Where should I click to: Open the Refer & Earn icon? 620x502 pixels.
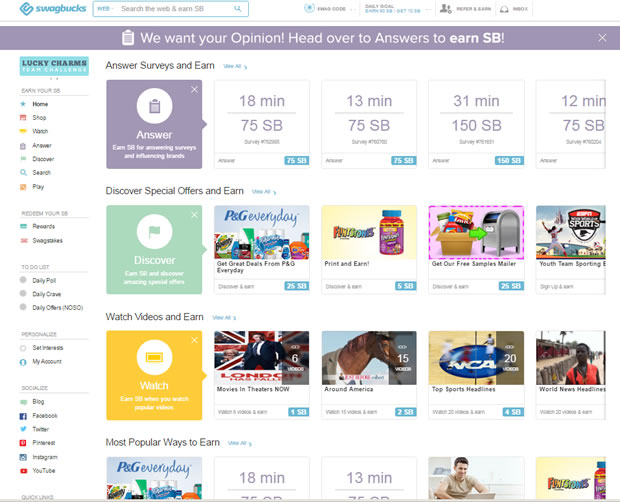pos(446,8)
